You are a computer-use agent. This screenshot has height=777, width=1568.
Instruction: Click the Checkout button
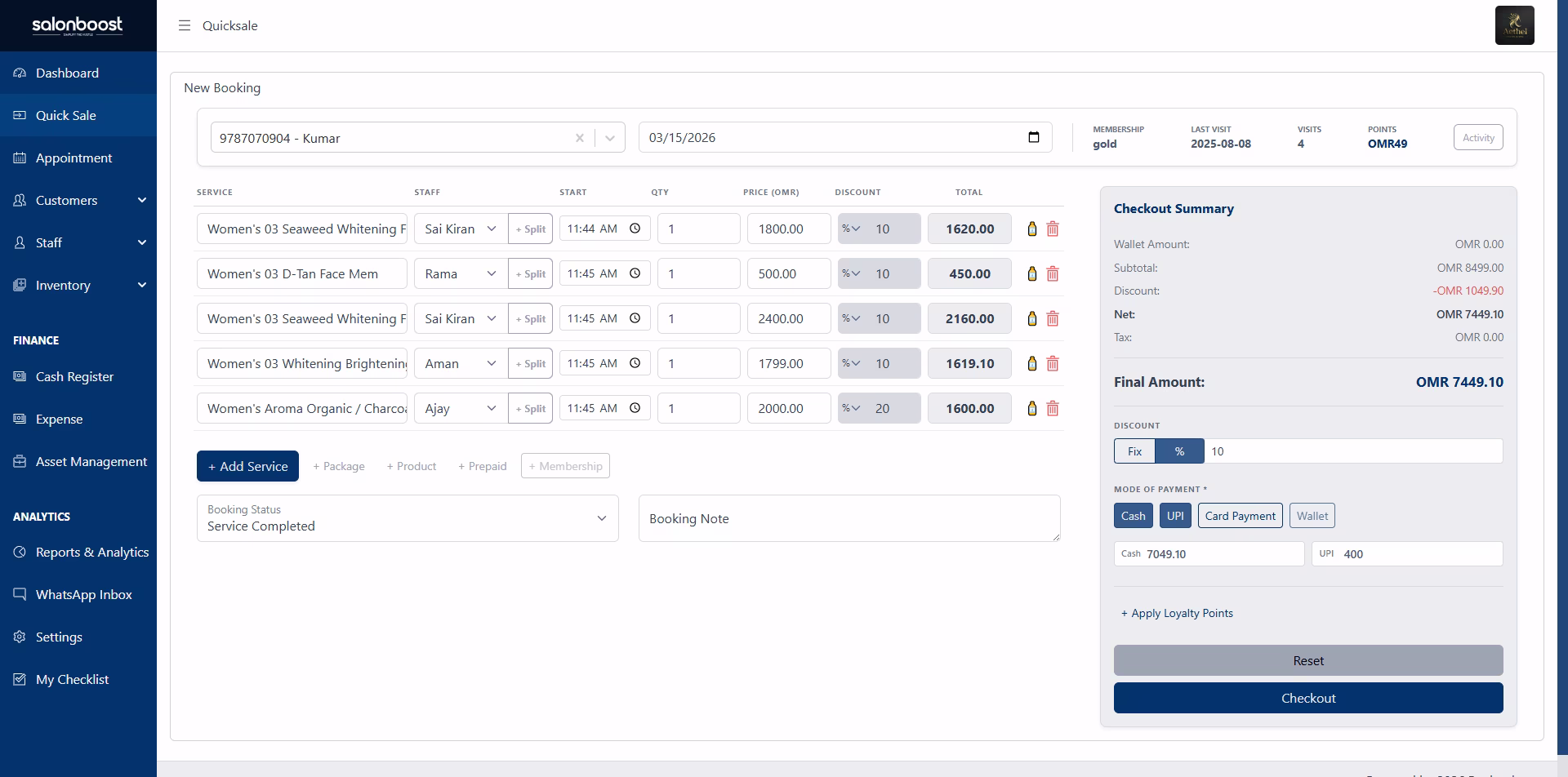point(1308,698)
